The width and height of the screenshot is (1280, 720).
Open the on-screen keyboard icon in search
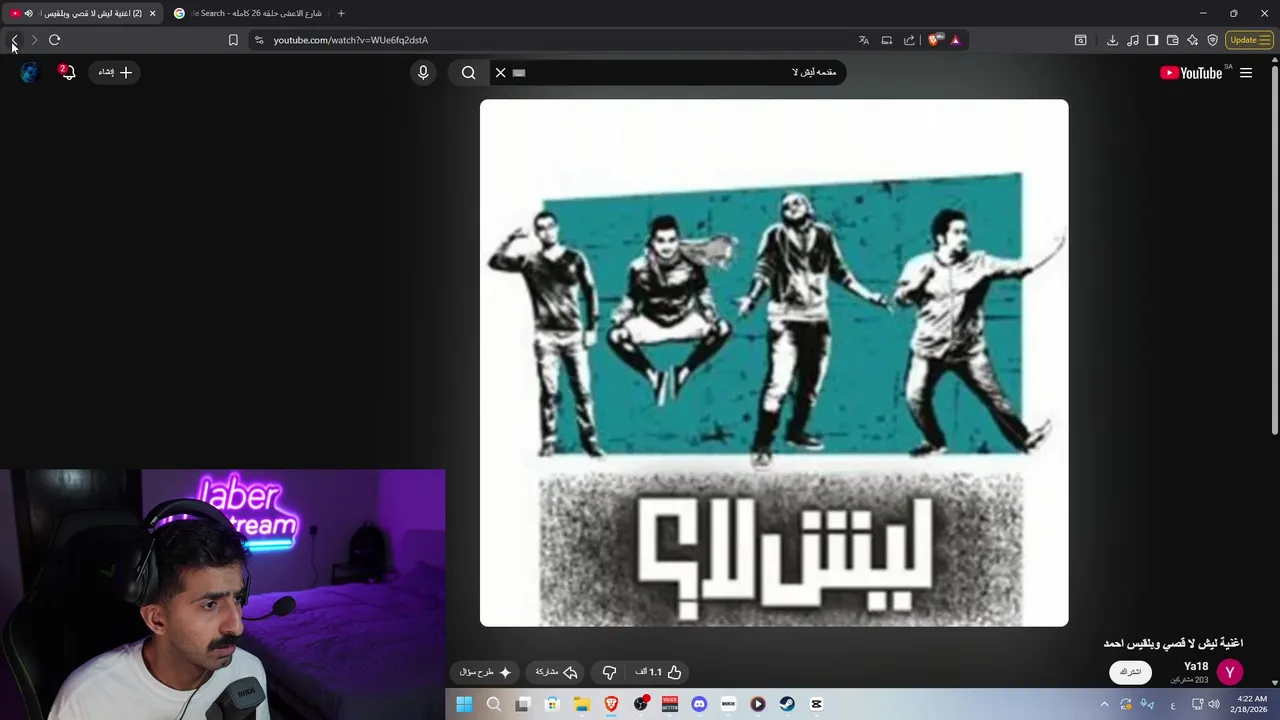(519, 72)
